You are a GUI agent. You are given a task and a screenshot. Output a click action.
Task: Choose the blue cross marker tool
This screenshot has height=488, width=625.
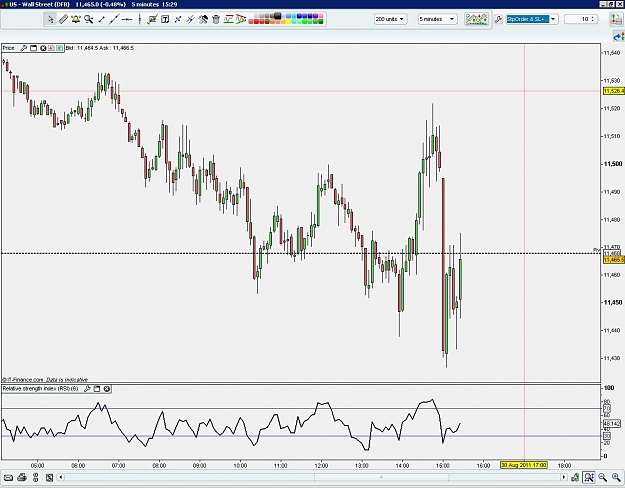pyautogui.click(x=178, y=19)
